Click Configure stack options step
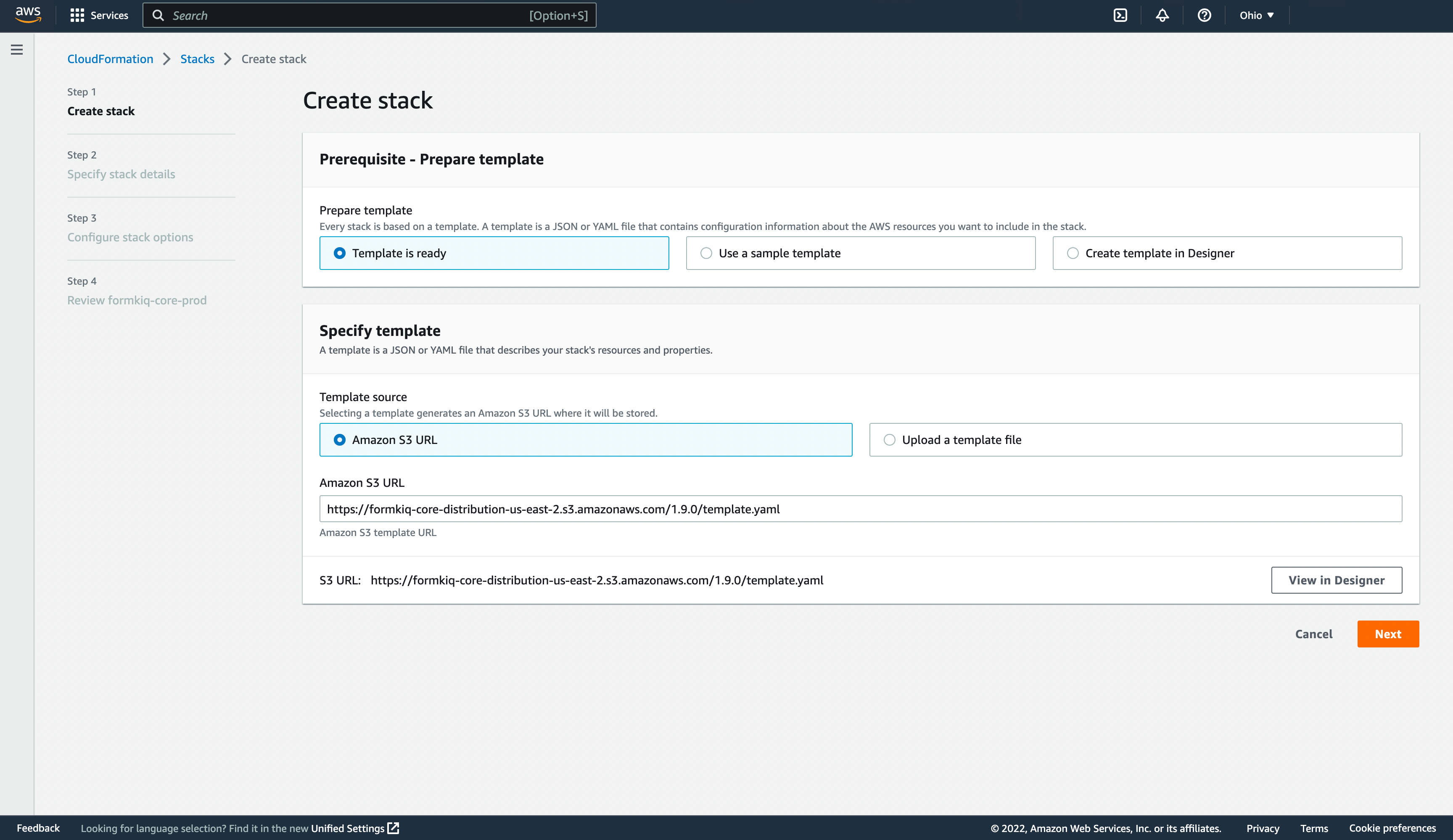 pyautogui.click(x=130, y=237)
